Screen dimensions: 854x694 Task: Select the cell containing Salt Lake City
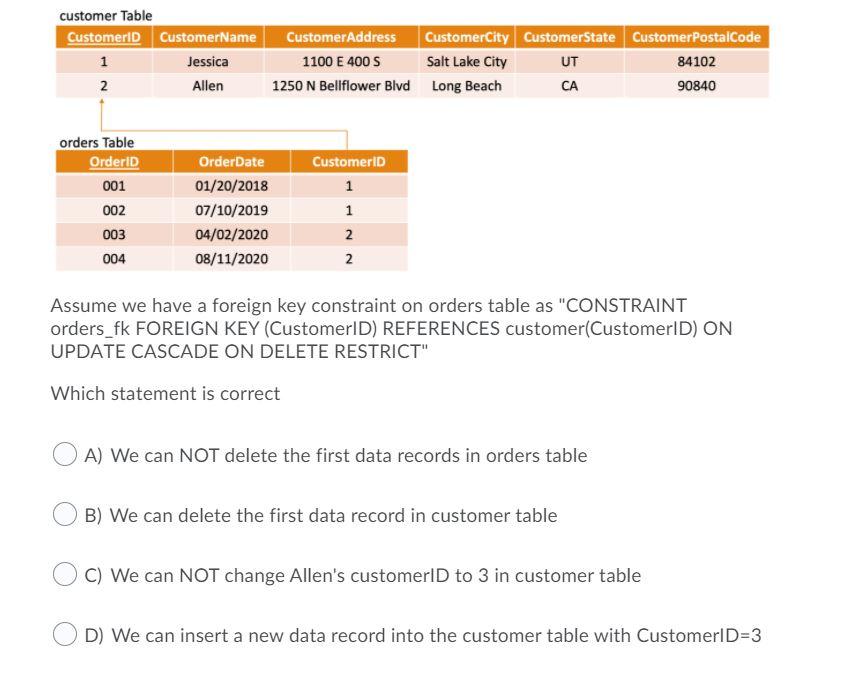(467, 61)
